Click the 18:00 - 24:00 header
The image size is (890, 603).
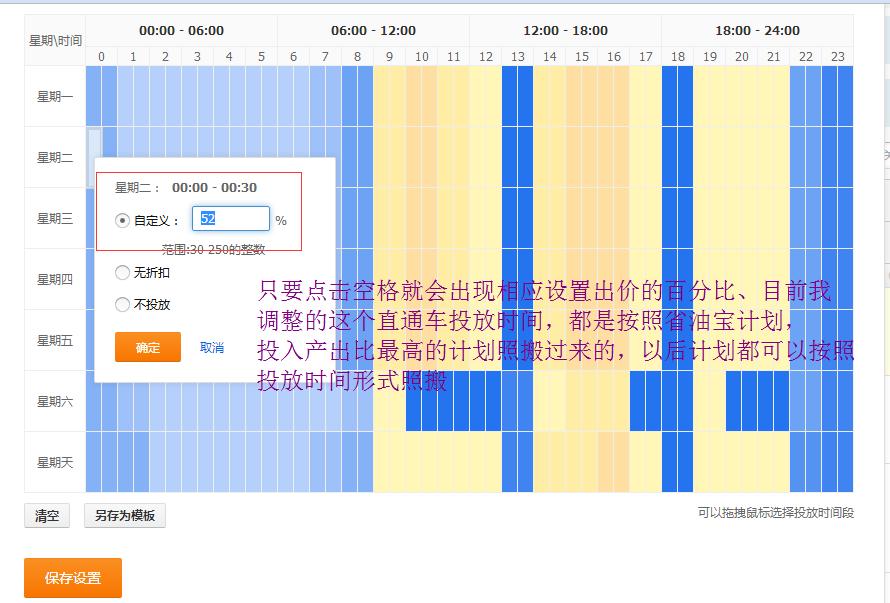[x=757, y=31]
